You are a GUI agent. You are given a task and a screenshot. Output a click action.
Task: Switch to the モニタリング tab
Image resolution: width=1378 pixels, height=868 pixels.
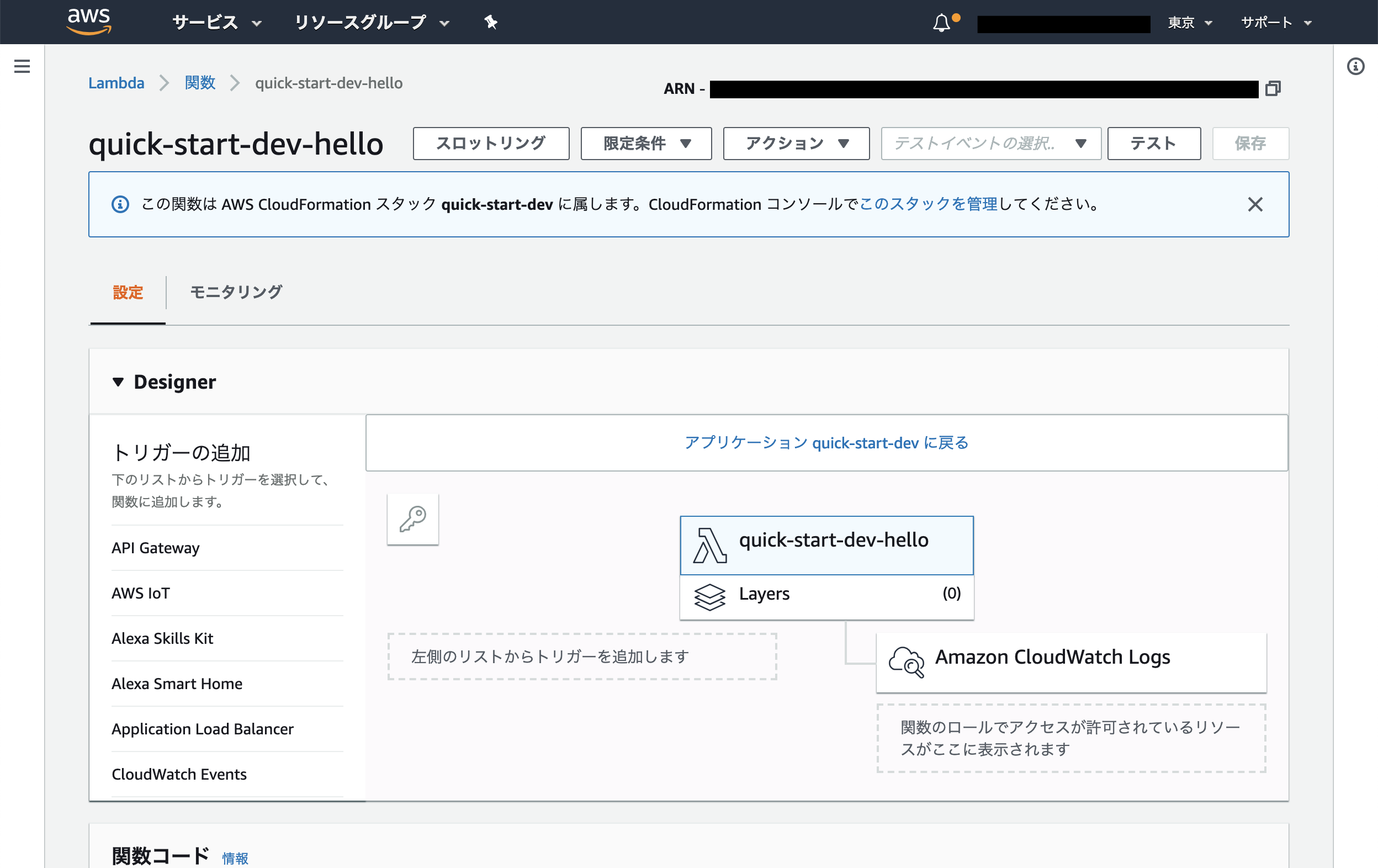point(236,293)
